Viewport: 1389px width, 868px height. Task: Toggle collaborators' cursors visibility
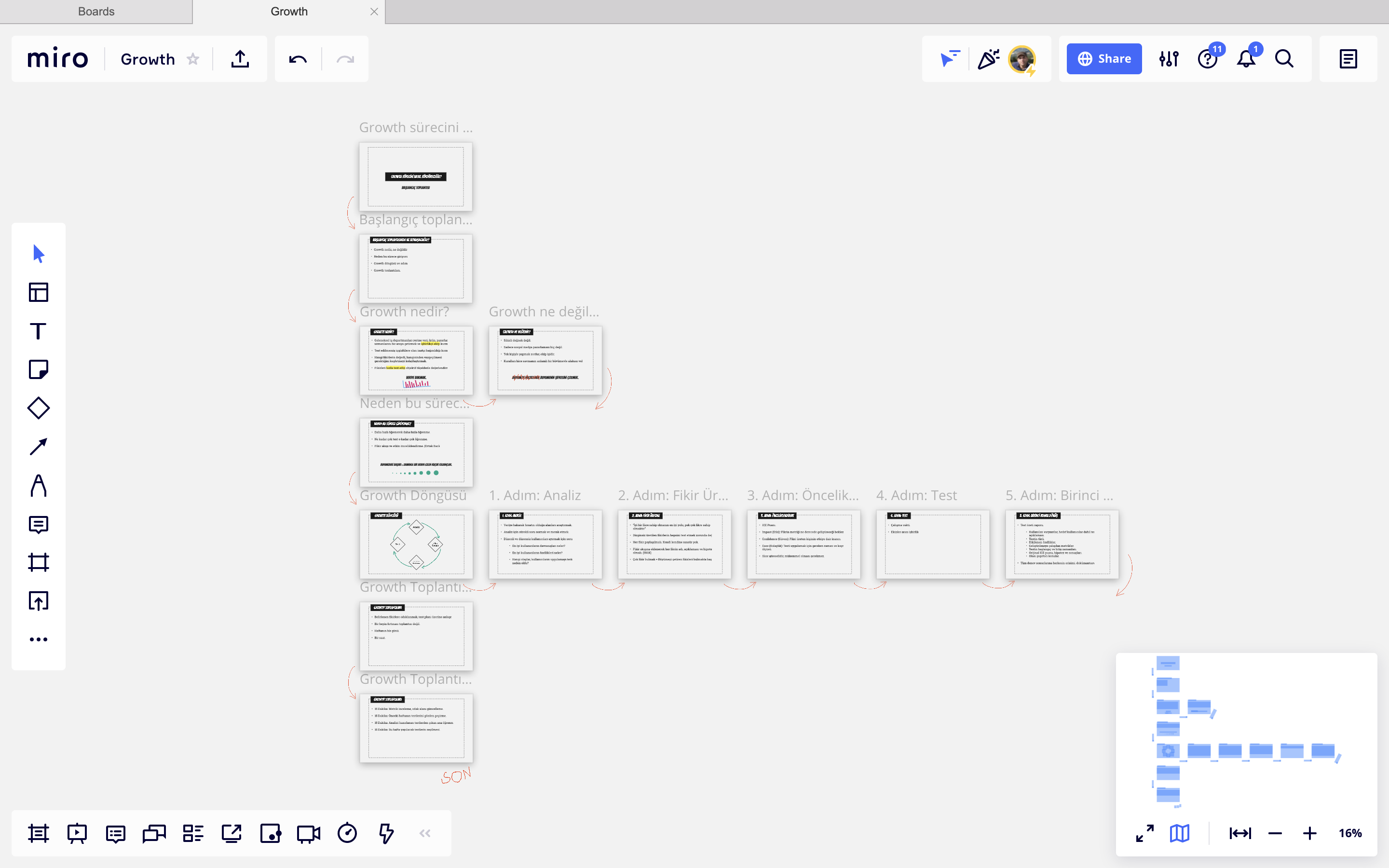click(951, 59)
